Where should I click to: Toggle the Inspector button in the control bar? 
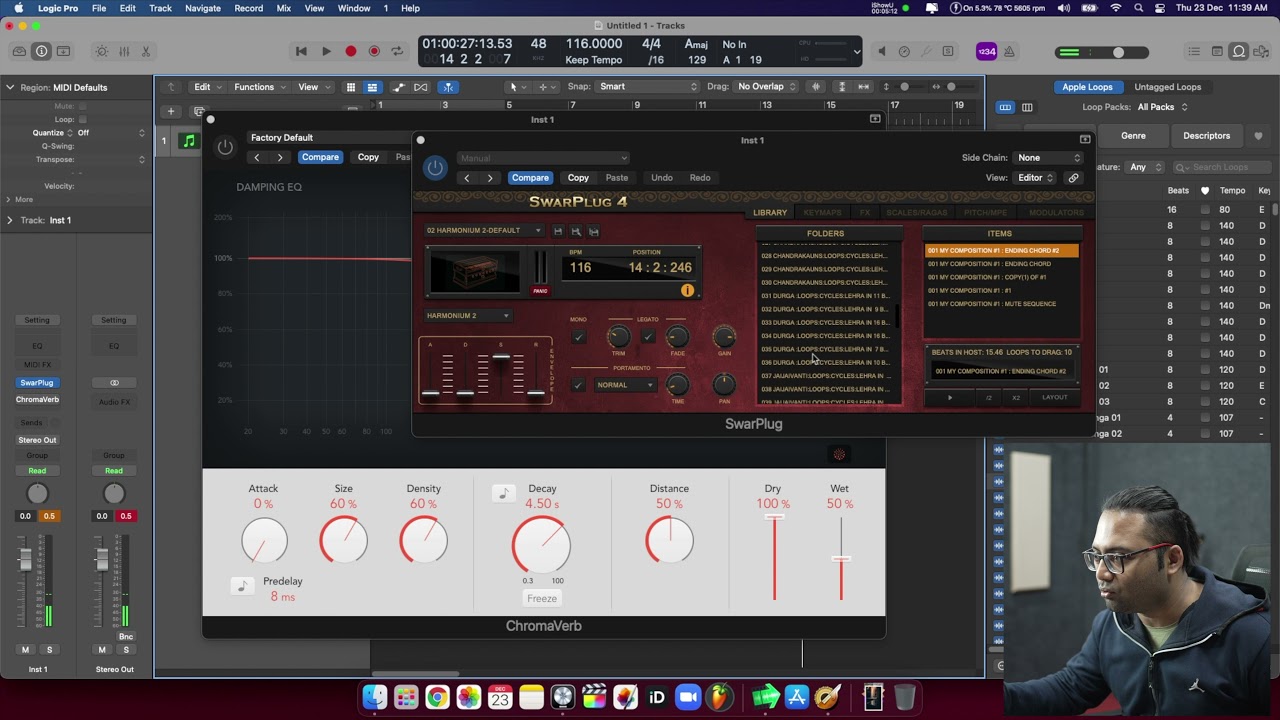pyautogui.click(x=42, y=51)
